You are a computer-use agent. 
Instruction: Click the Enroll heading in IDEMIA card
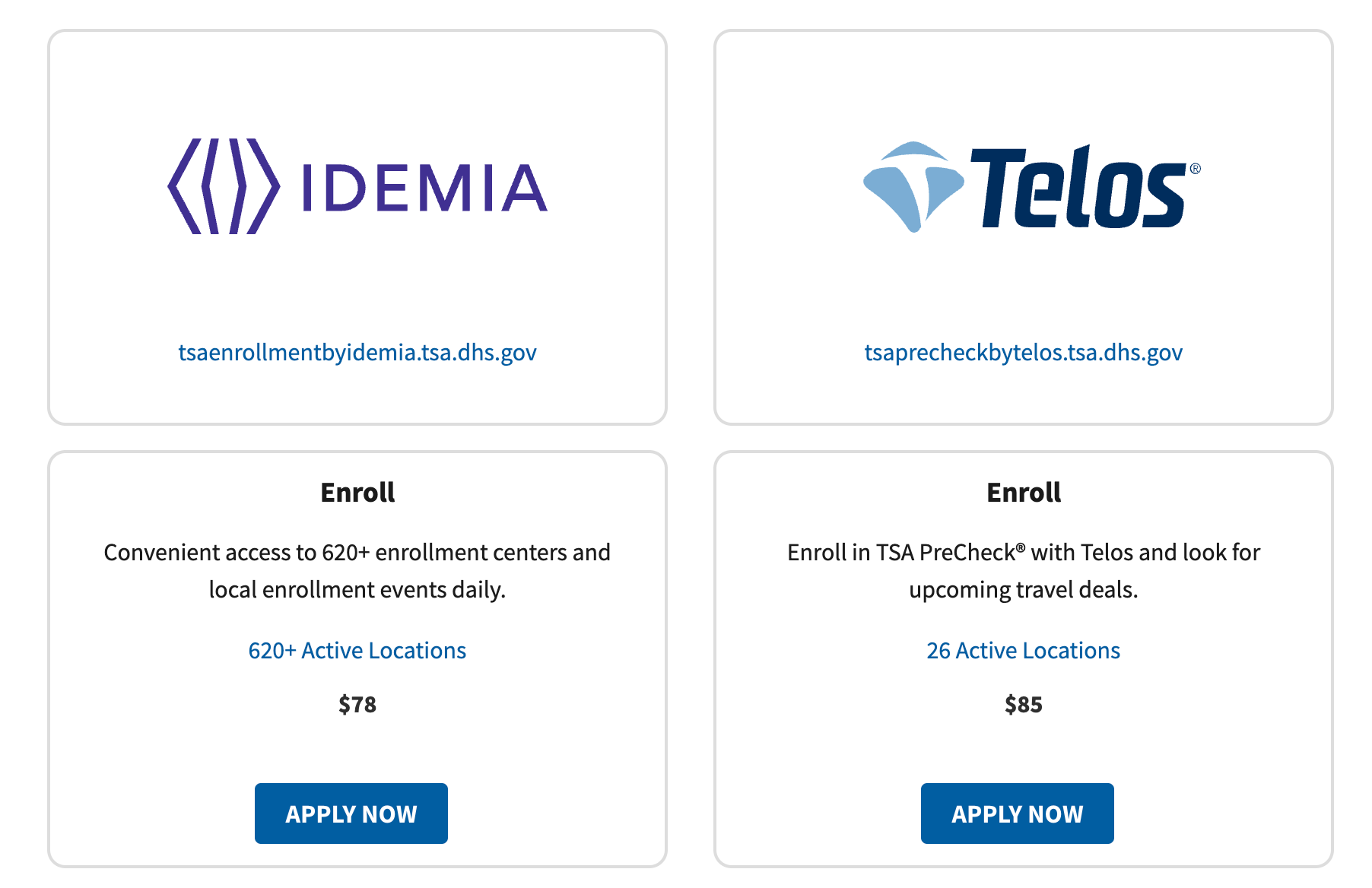[357, 493]
